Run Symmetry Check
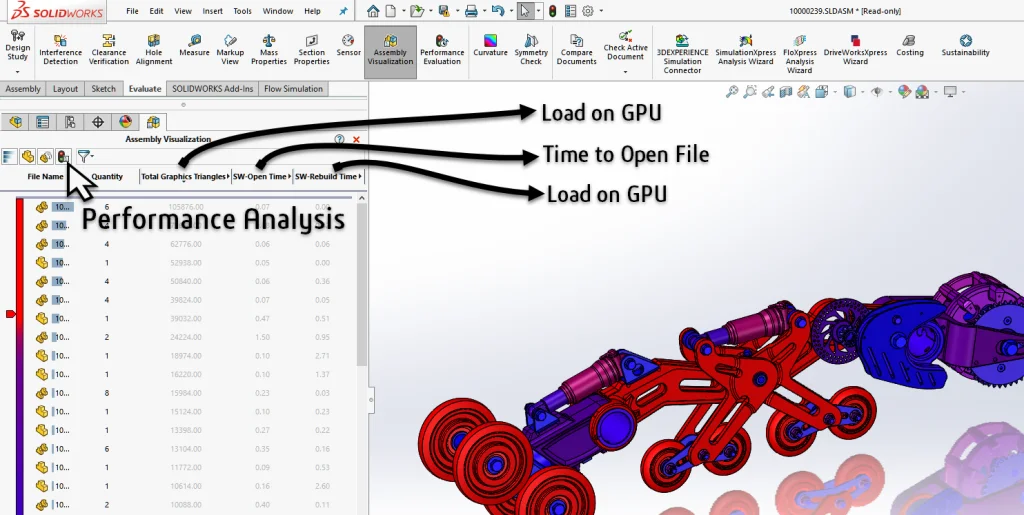 coord(531,50)
